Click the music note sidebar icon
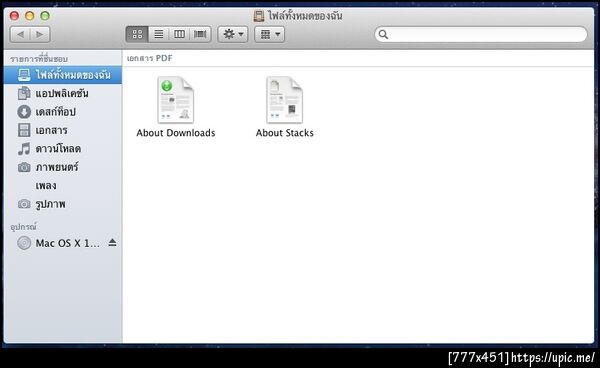This screenshot has width=600, height=368. [x=24, y=148]
